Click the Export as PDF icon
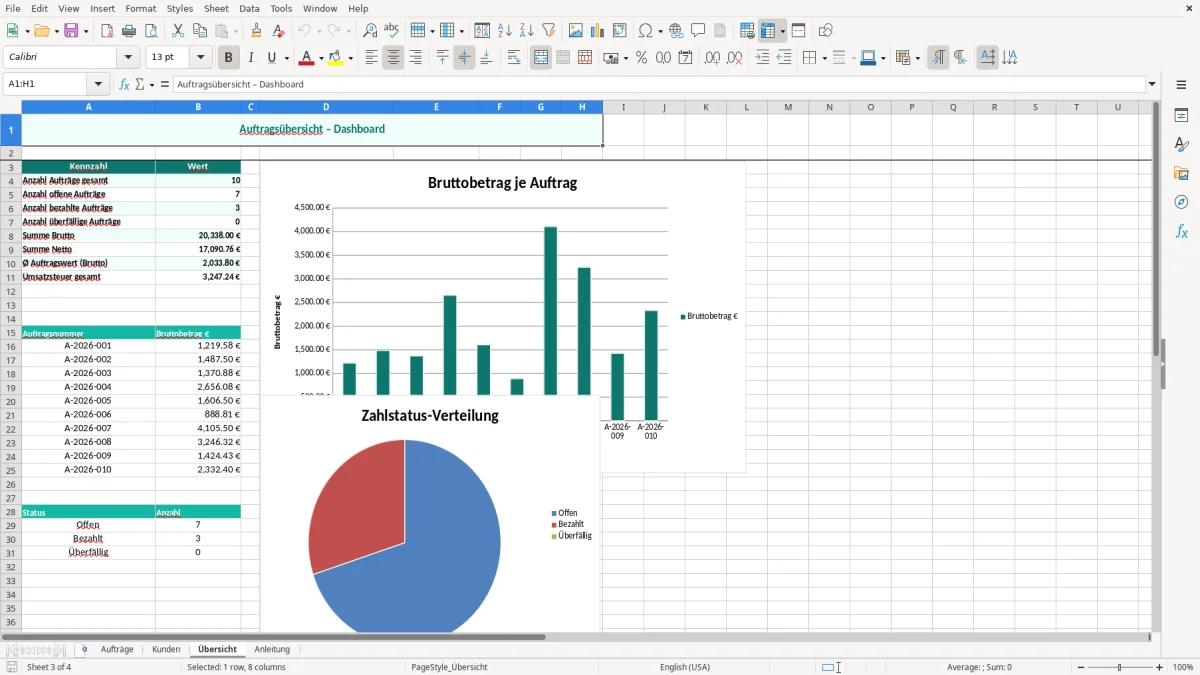The image size is (1200, 675). click(x=107, y=31)
